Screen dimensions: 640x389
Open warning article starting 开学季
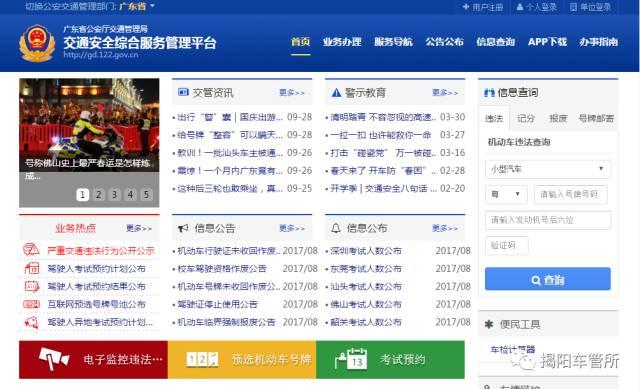pos(383,189)
